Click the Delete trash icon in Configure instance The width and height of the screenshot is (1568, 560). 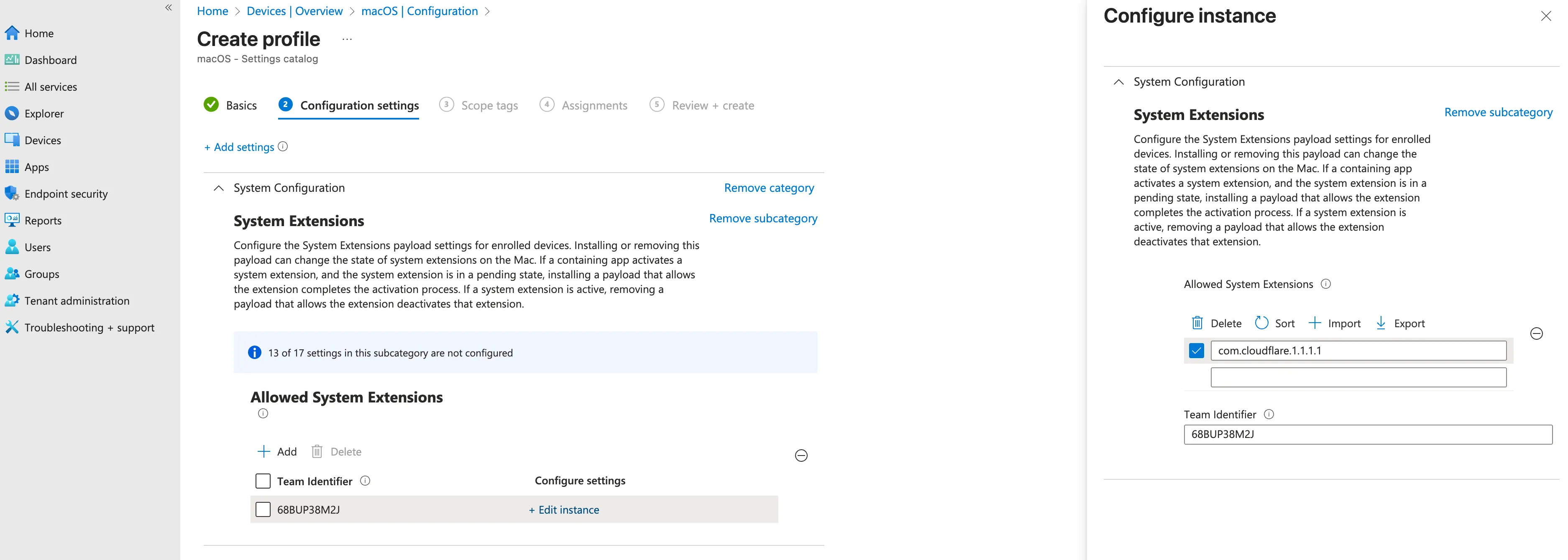[x=1197, y=323]
